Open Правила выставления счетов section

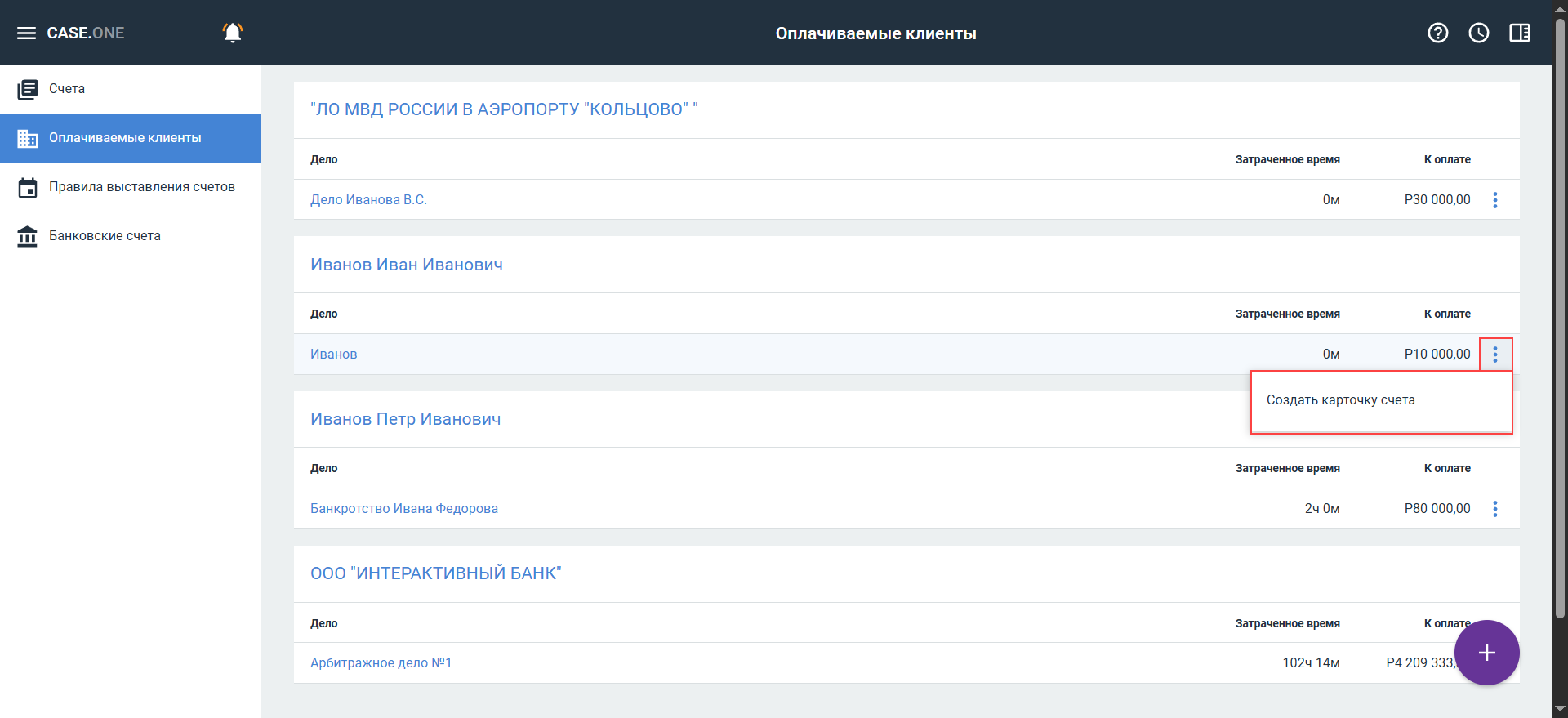141,187
